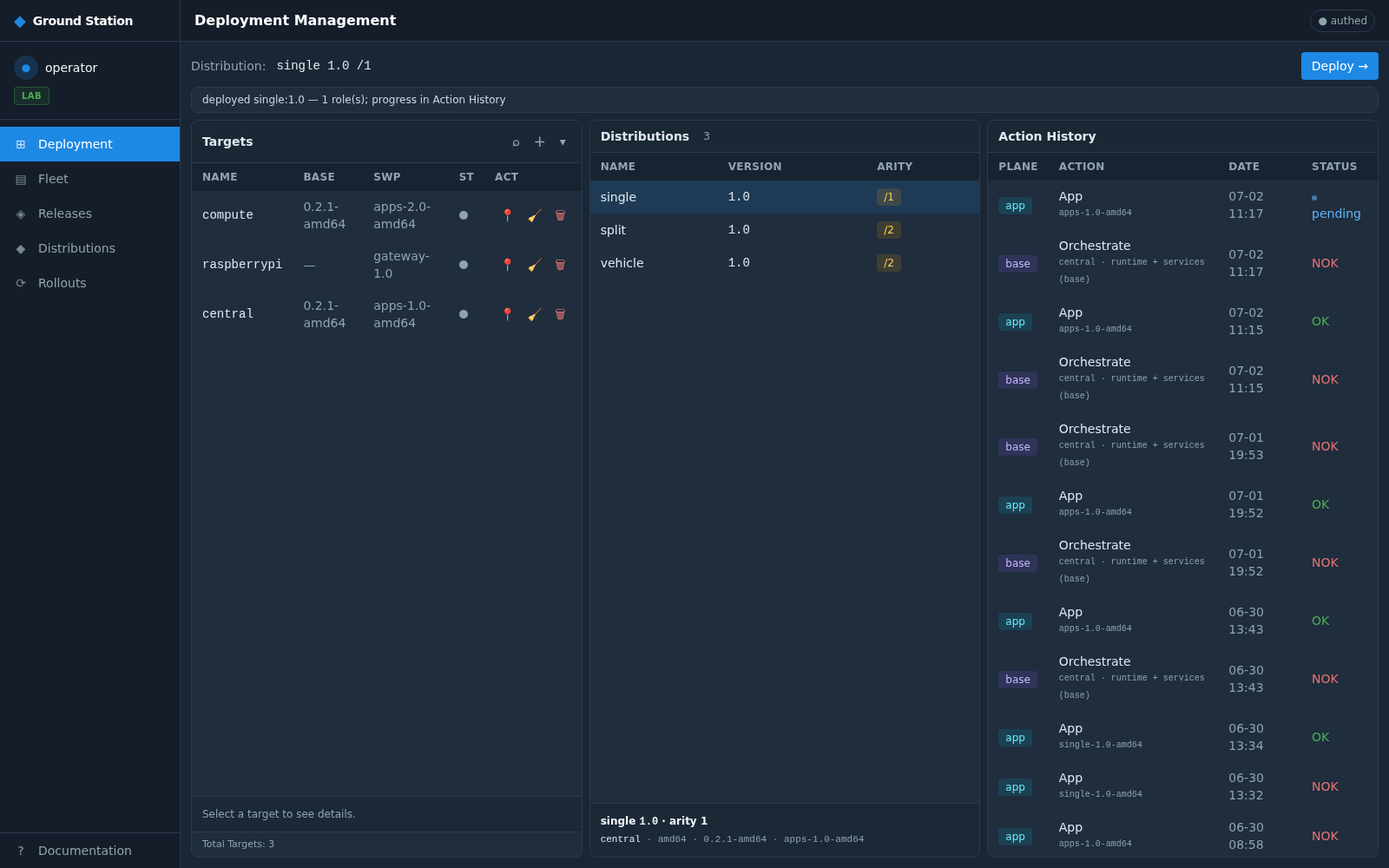Select the vehicle distribution row
The height and width of the screenshot is (868, 1389).
click(x=785, y=263)
